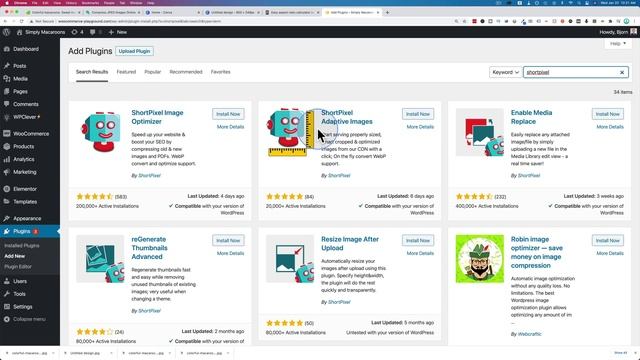Screen dimensions: 640x360
Task: Open a new browser tab
Action: point(387,13)
